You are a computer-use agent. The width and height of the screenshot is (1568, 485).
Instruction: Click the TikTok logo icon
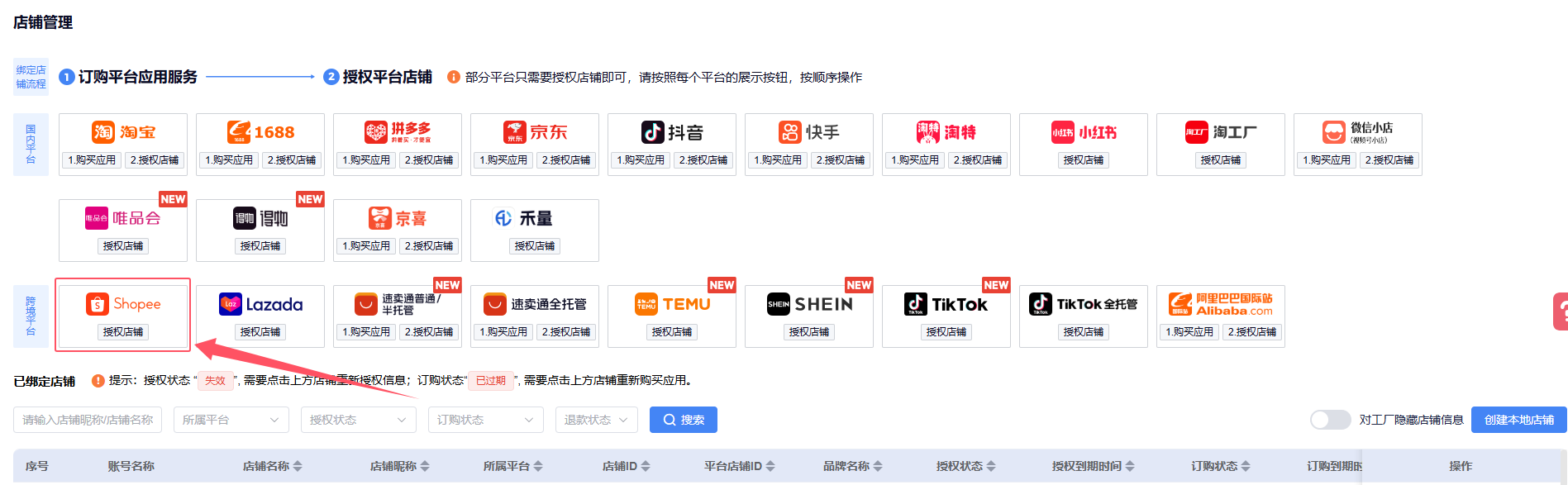pyautogui.click(x=916, y=304)
